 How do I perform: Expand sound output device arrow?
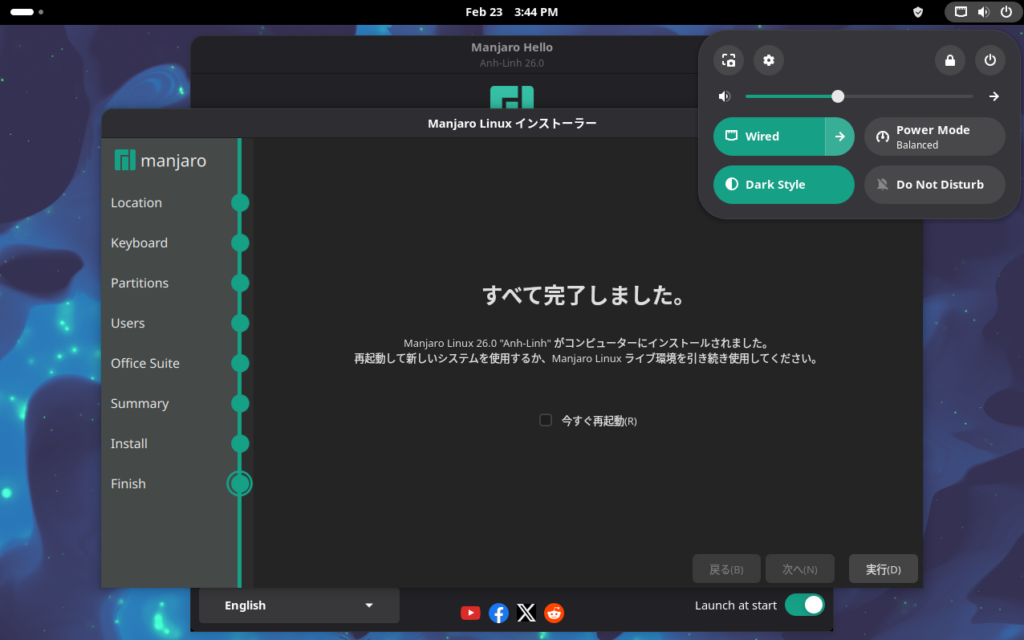coord(994,97)
